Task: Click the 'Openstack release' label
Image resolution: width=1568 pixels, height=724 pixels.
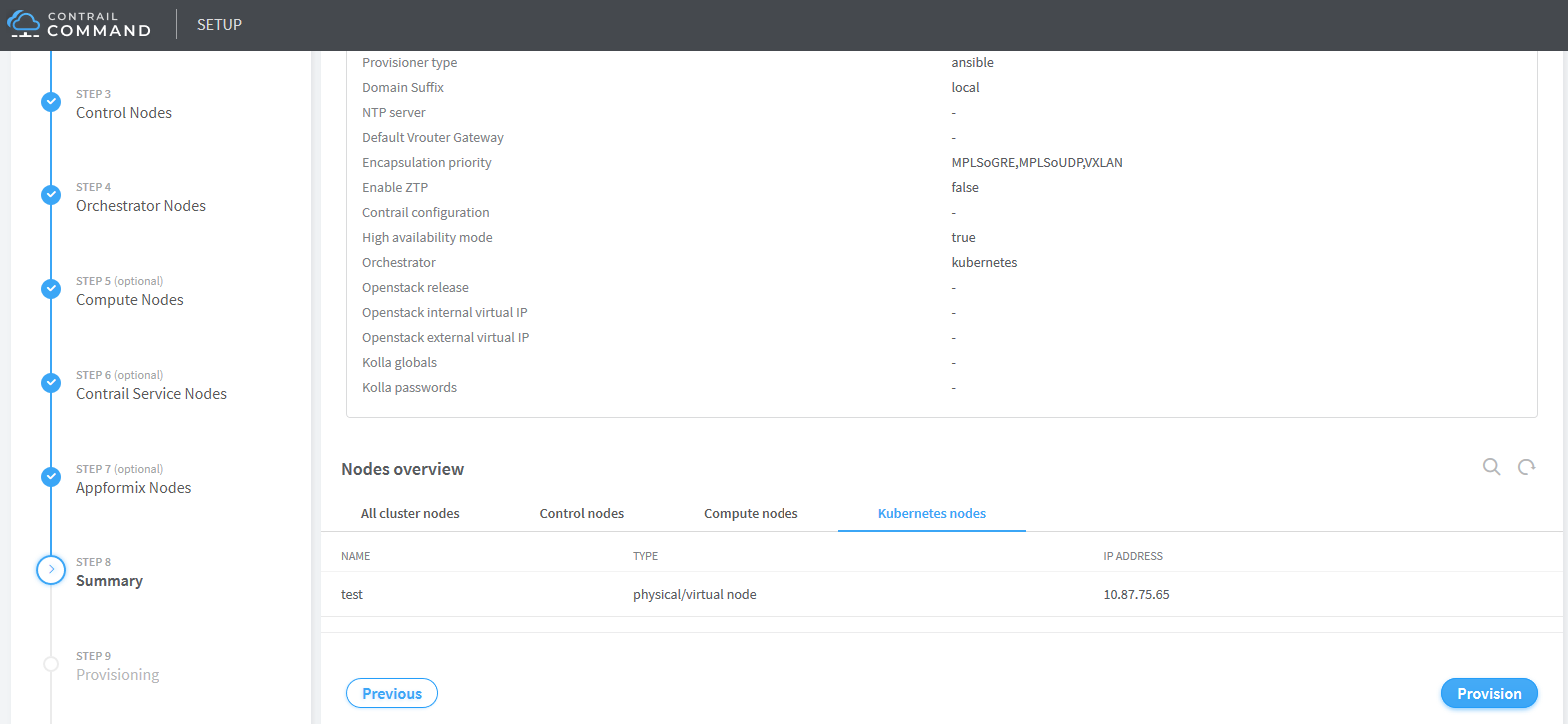Action: [415, 287]
